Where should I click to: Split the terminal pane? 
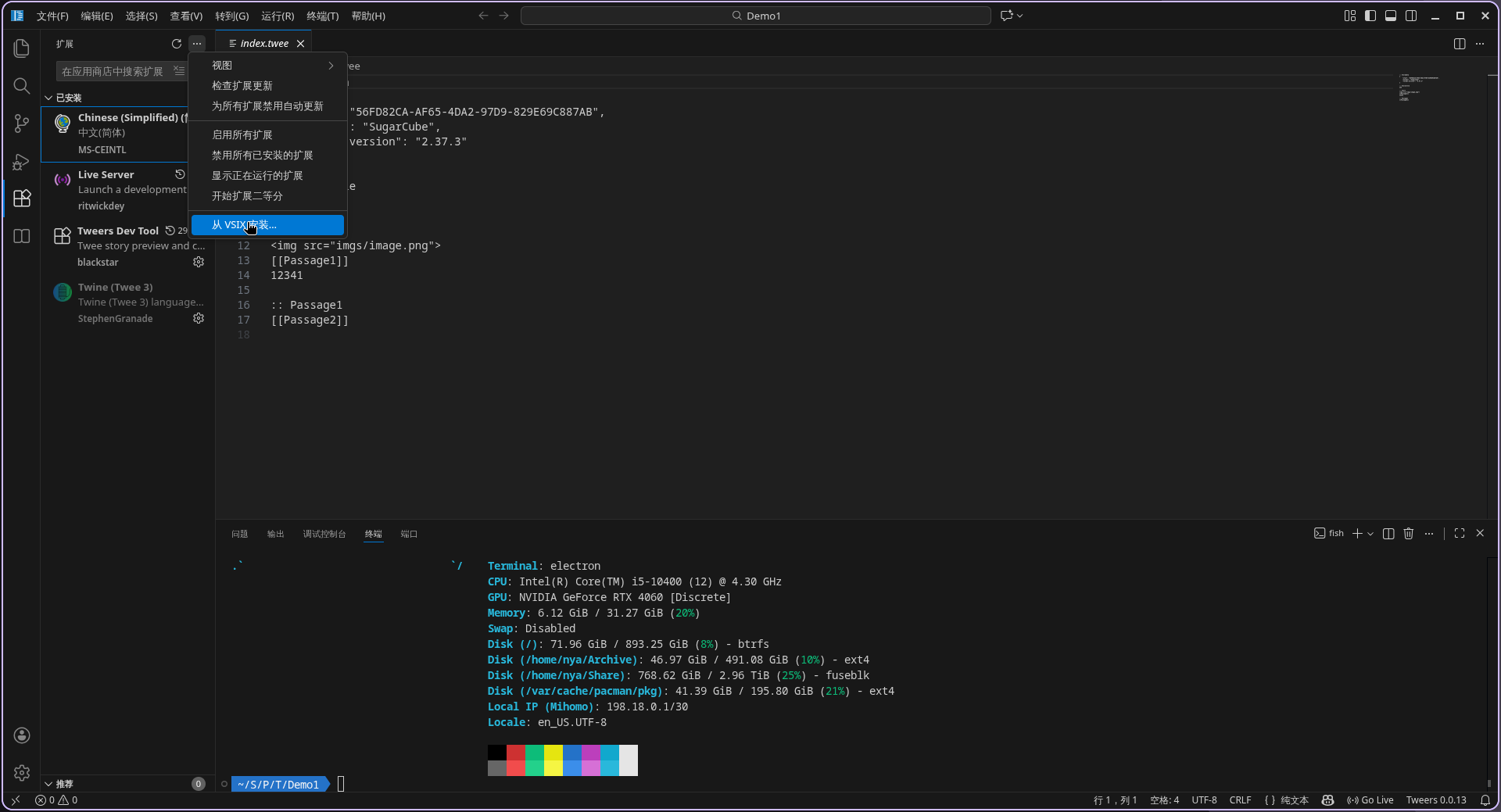pyautogui.click(x=1388, y=533)
